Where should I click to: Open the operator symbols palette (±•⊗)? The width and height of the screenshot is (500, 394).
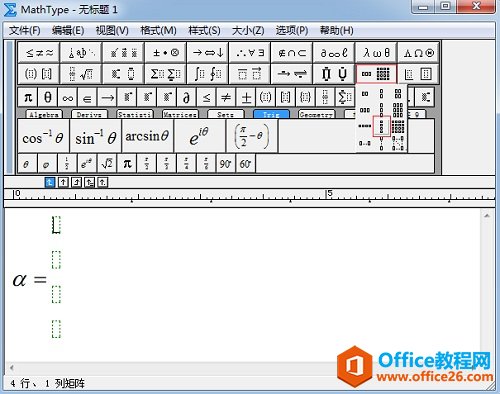coord(166,53)
